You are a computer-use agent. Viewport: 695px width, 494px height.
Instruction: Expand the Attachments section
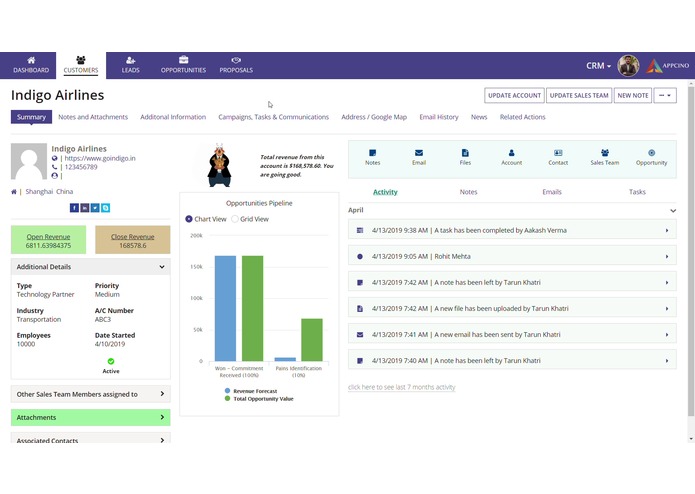[90, 417]
